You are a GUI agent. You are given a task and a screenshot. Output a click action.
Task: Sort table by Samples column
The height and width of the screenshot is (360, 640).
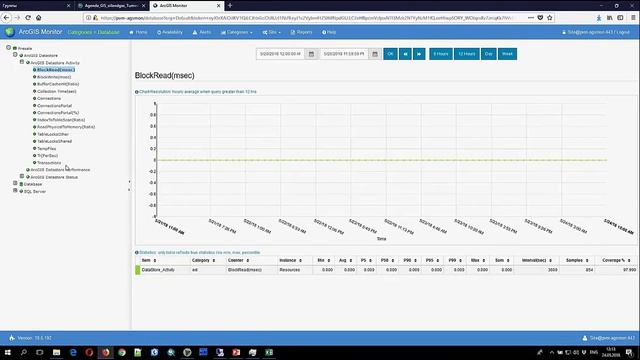577,260
